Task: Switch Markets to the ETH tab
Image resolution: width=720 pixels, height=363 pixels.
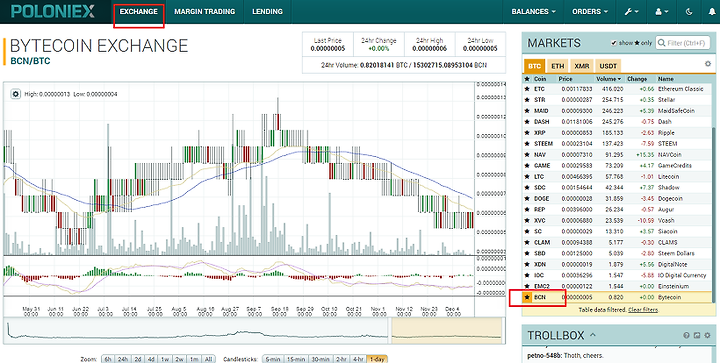Action: click(x=557, y=66)
